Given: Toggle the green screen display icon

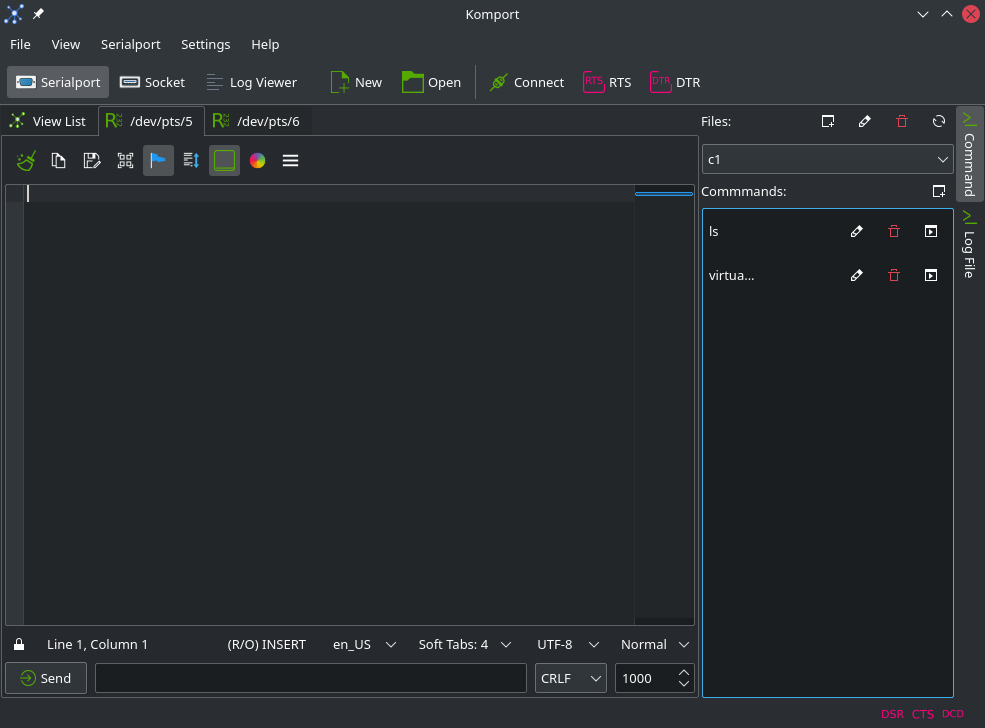Looking at the screenshot, I should [x=224, y=161].
